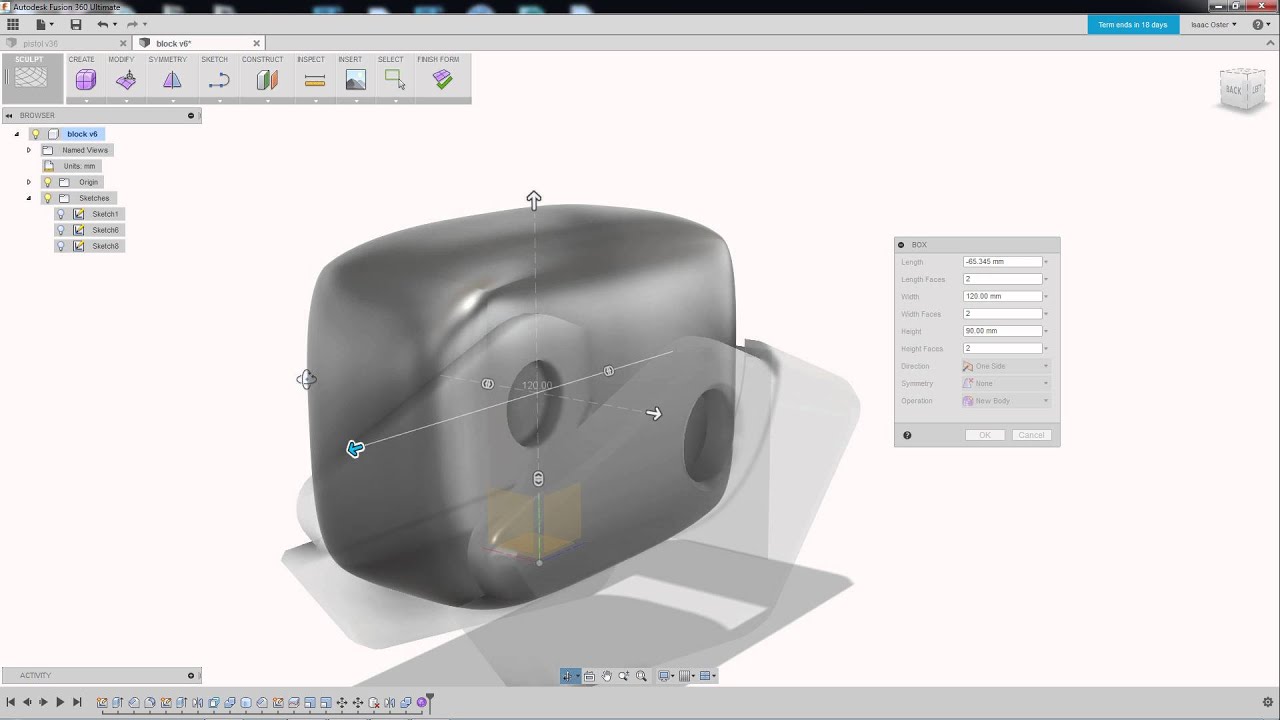Switch to the pistol v36 tab
This screenshot has width=1280, height=720.
coord(40,43)
